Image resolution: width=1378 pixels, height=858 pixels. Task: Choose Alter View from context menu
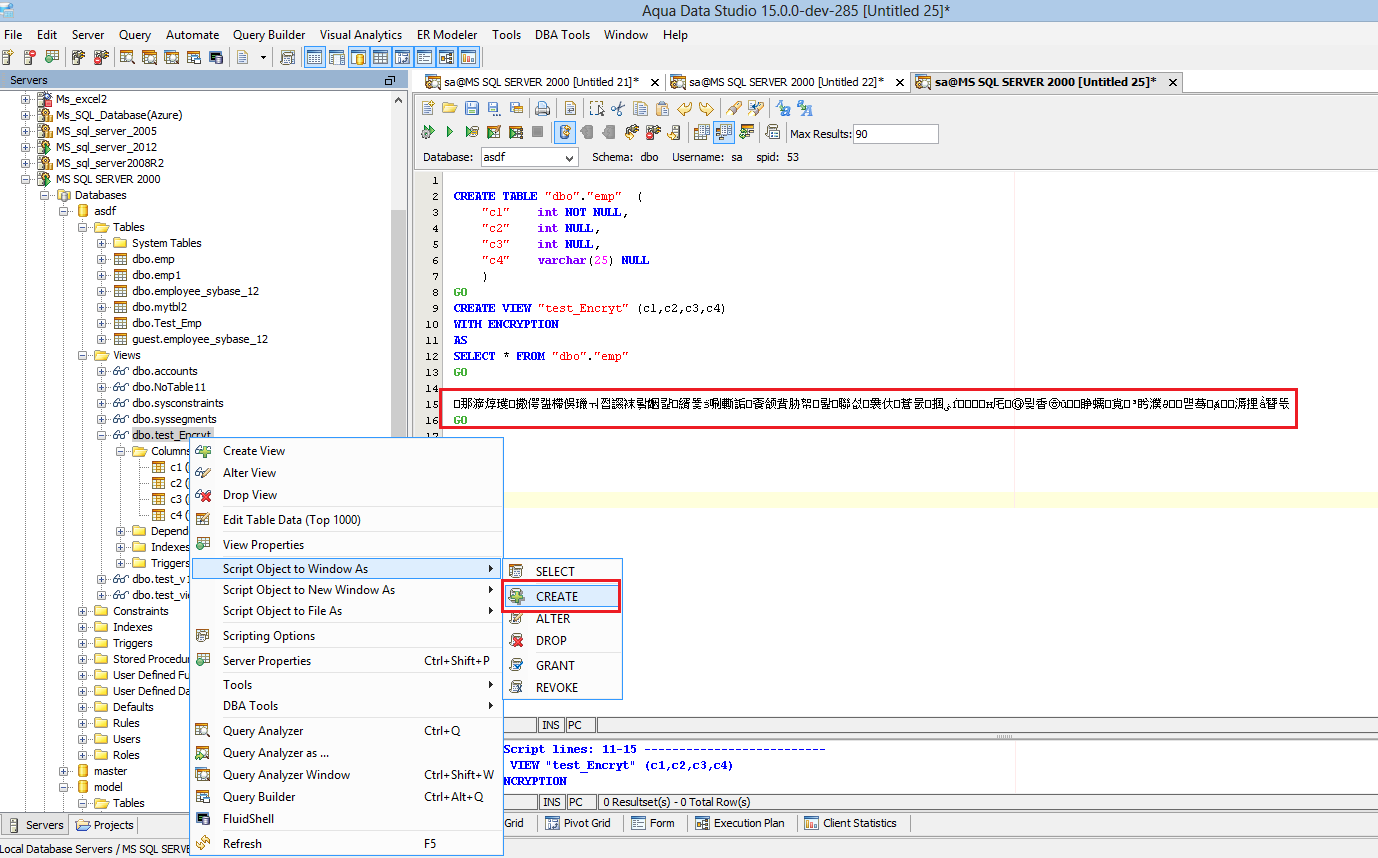pyautogui.click(x=345, y=473)
